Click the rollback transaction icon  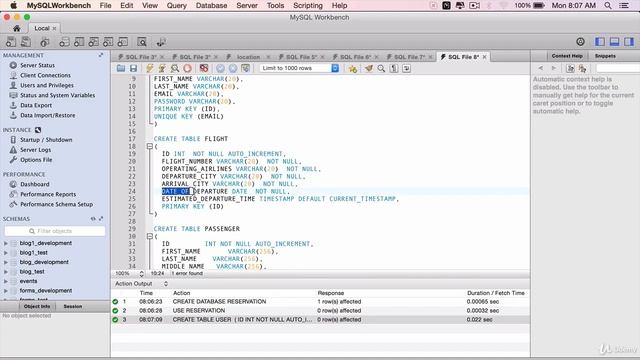[233, 68]
